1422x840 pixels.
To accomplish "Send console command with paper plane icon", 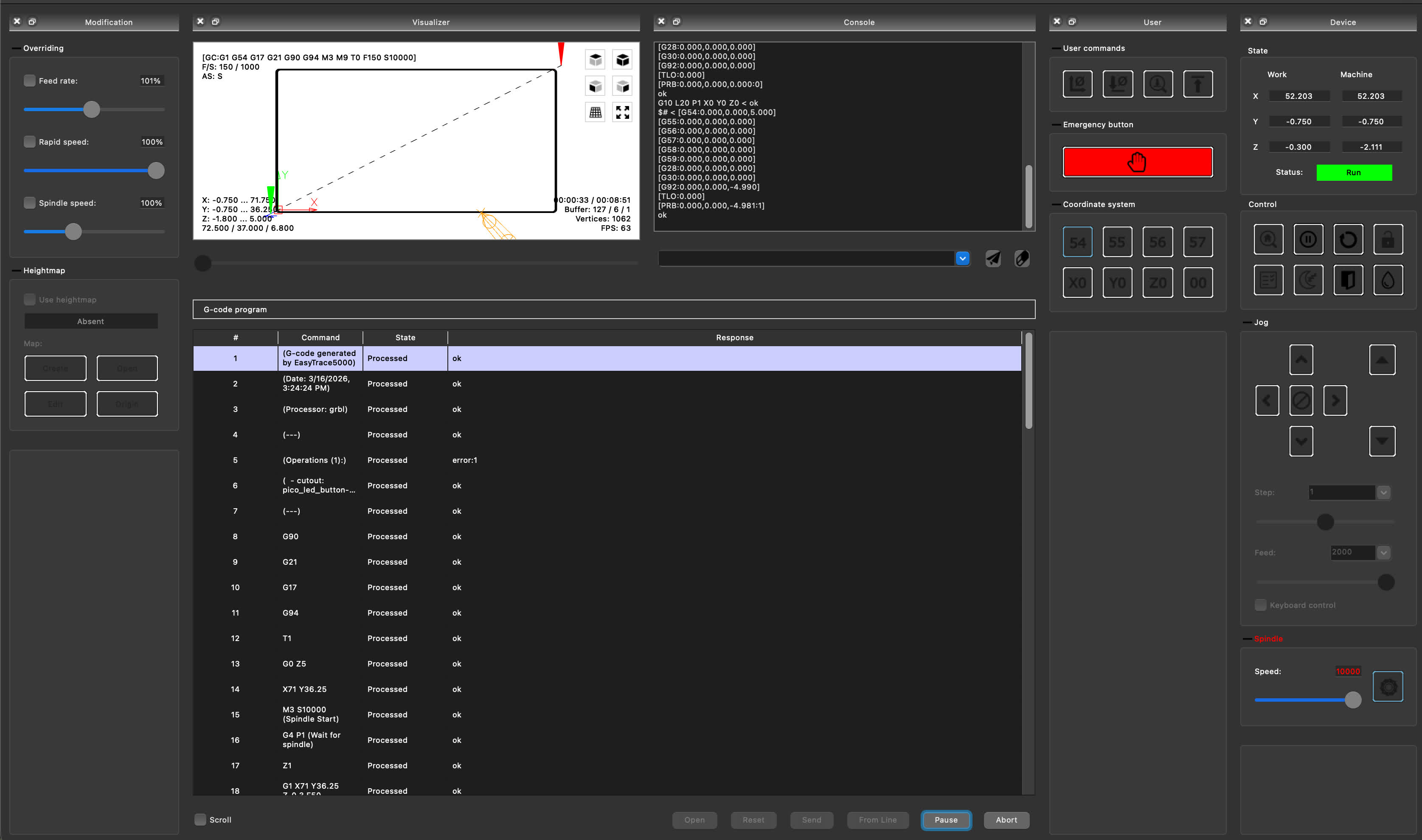I will pos(993,259).
